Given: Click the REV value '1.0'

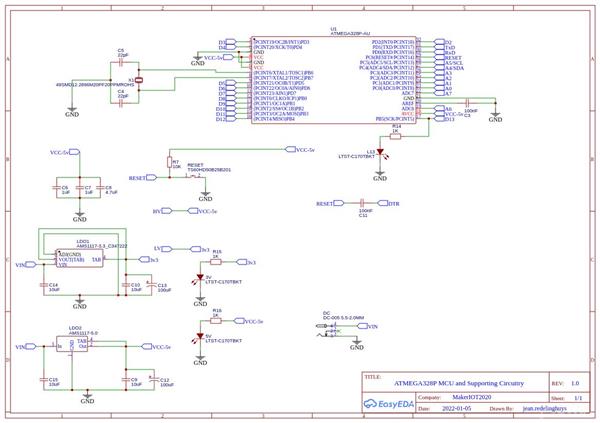Looking at the screenshot, I should [575, 383].
